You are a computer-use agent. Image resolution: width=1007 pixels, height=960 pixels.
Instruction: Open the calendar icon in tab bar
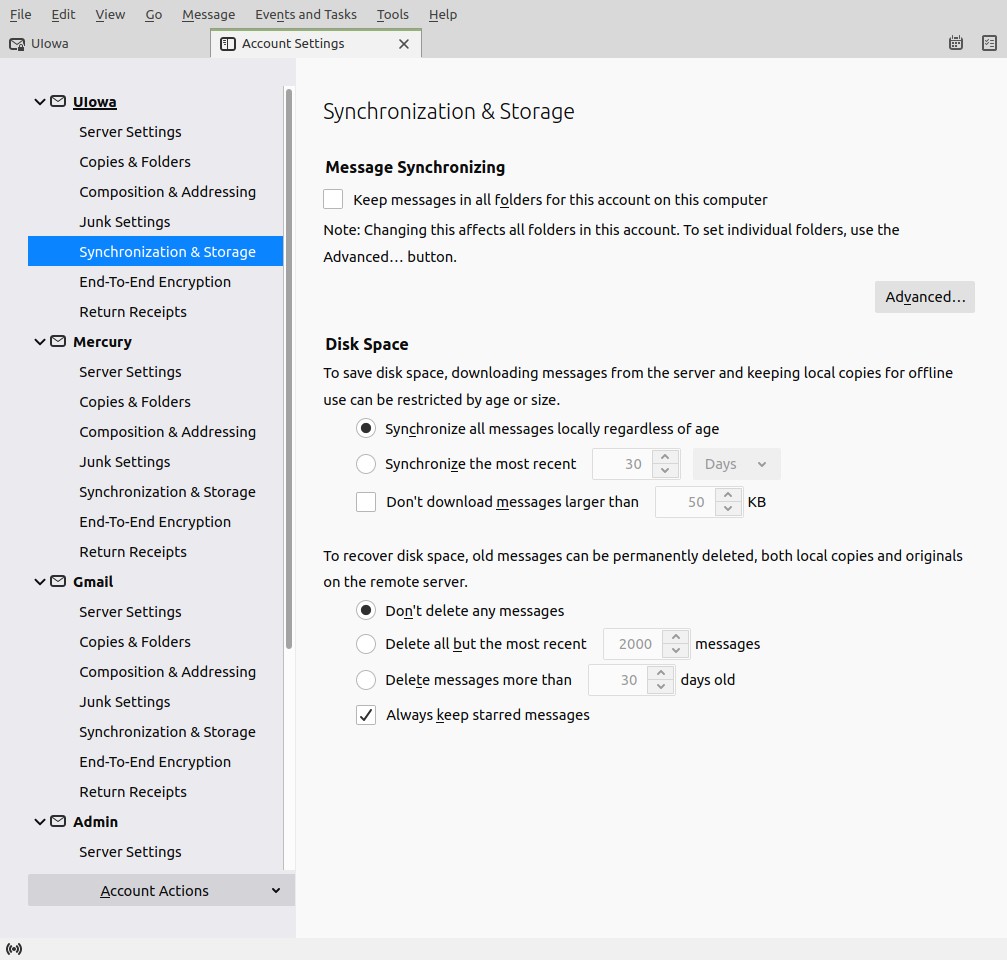(x=956, y=43)
